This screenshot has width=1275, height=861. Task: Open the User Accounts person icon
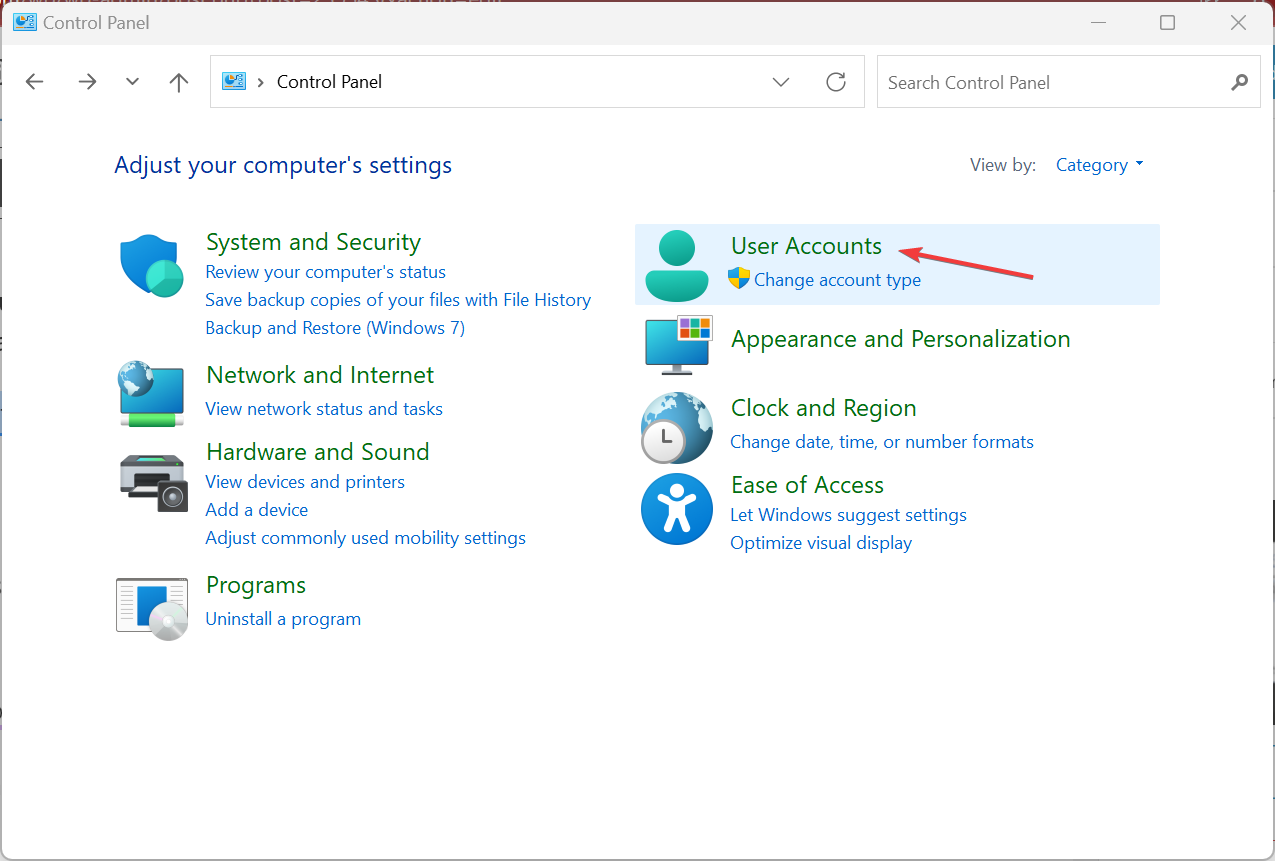(x=677, y=266)
